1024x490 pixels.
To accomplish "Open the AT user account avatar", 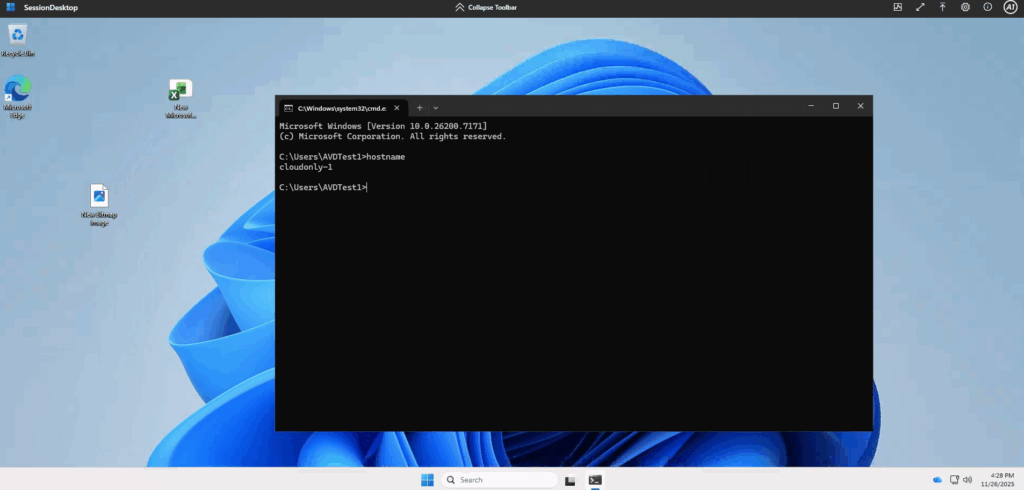I will point(1010,7).
